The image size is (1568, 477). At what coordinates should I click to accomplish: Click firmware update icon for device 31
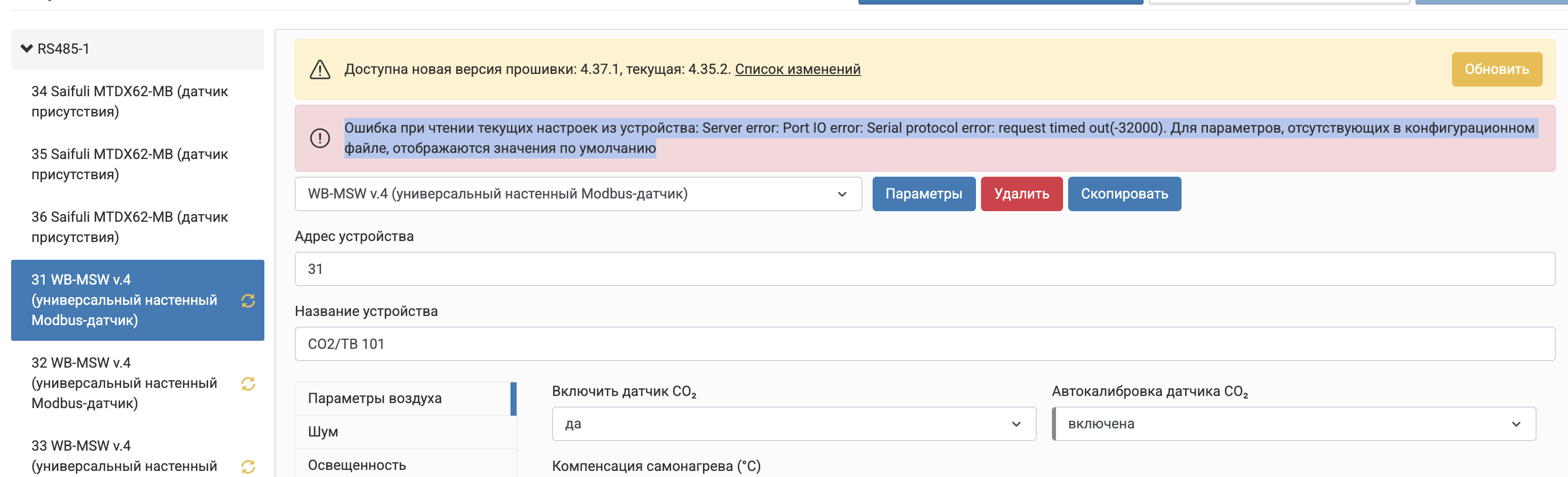tap(248, 301)
